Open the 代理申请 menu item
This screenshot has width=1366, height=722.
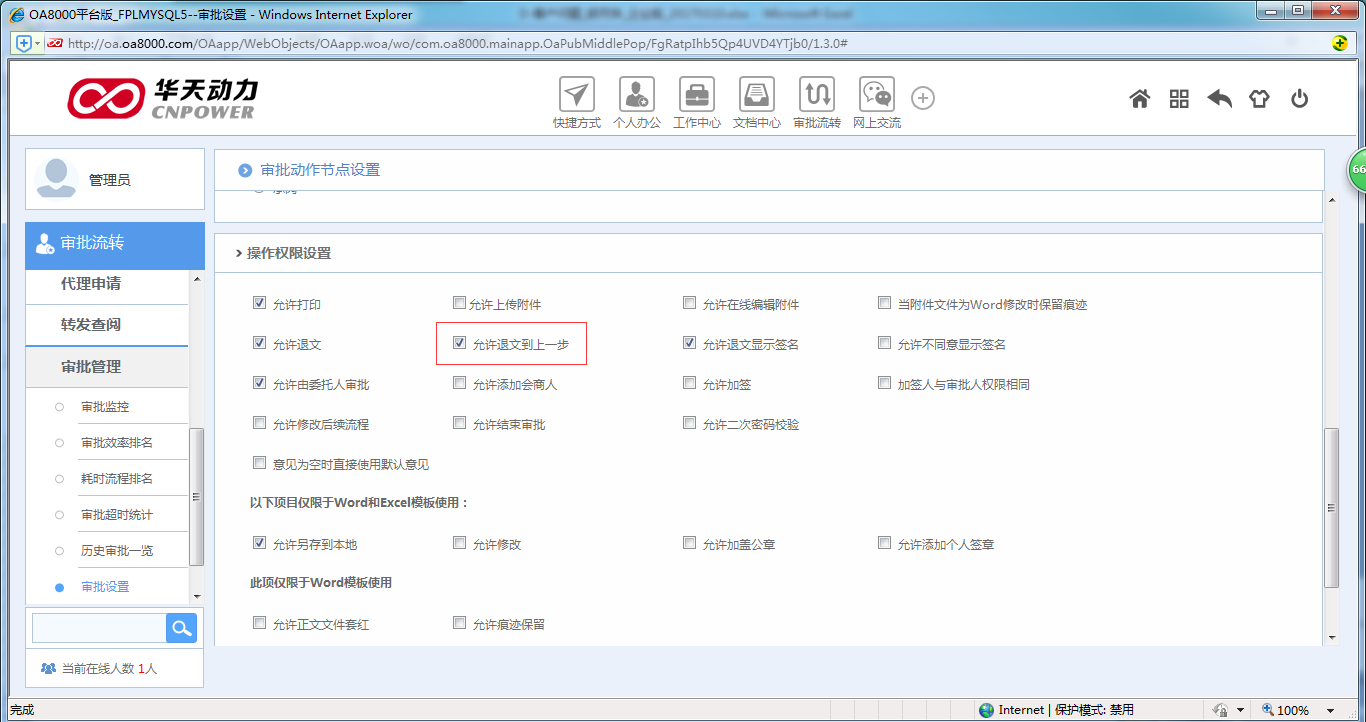click(x=91, y=284)
